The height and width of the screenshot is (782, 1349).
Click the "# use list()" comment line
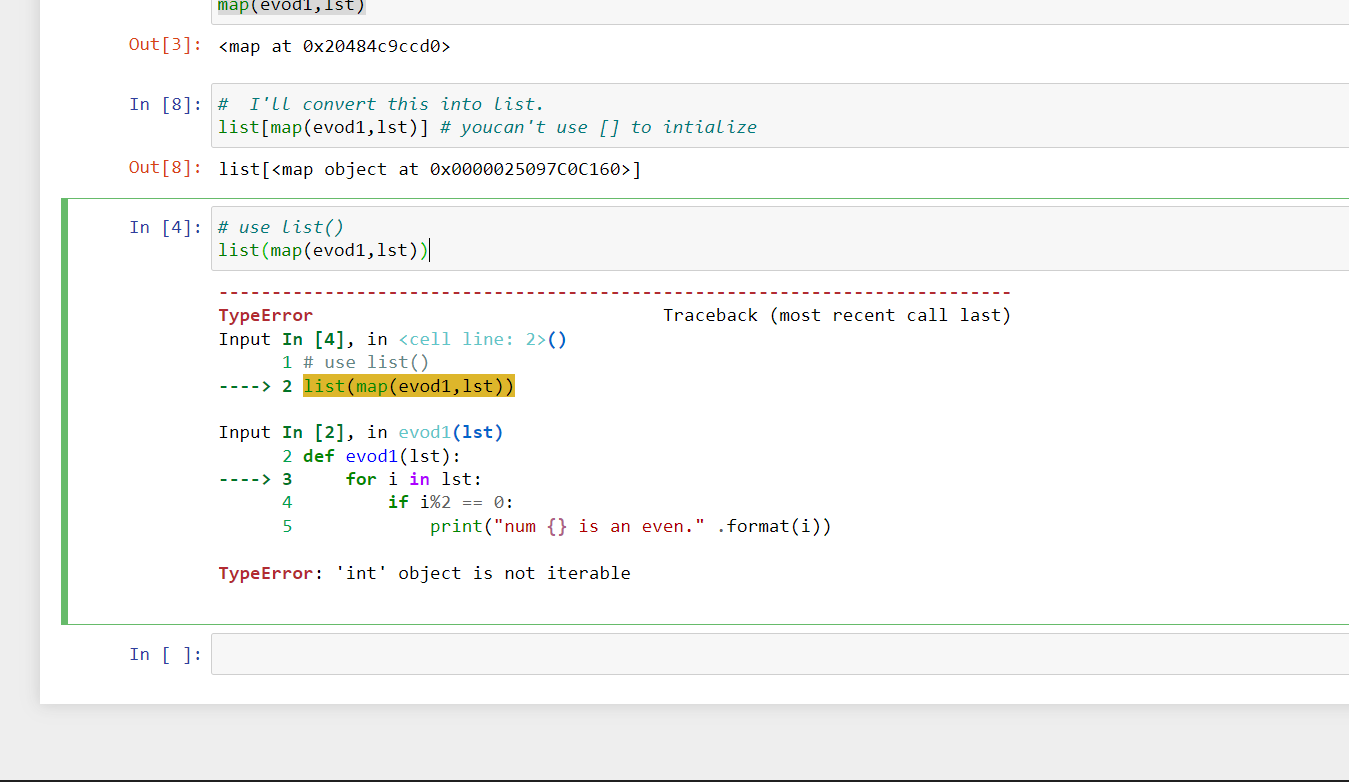(x=280, y=226)
